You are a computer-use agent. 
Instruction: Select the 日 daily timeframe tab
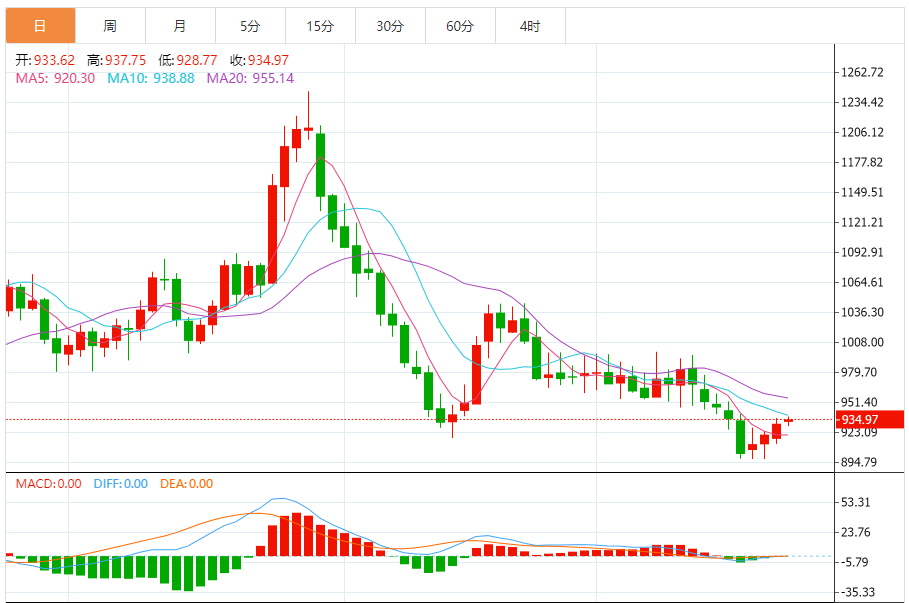[41, 26]
